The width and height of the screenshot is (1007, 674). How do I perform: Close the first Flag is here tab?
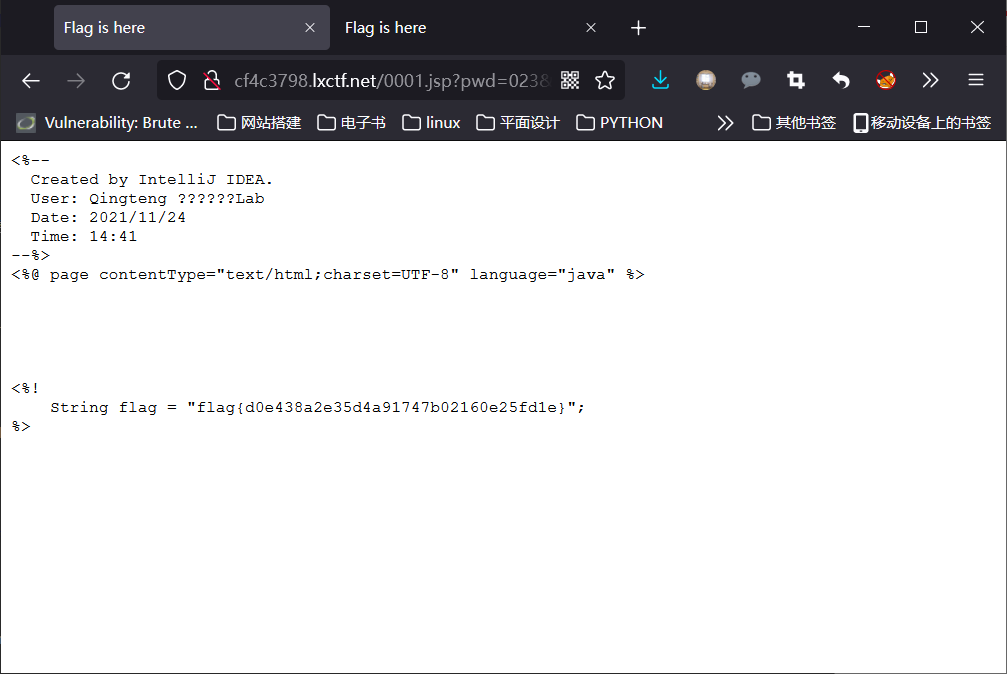pos(310,28)
